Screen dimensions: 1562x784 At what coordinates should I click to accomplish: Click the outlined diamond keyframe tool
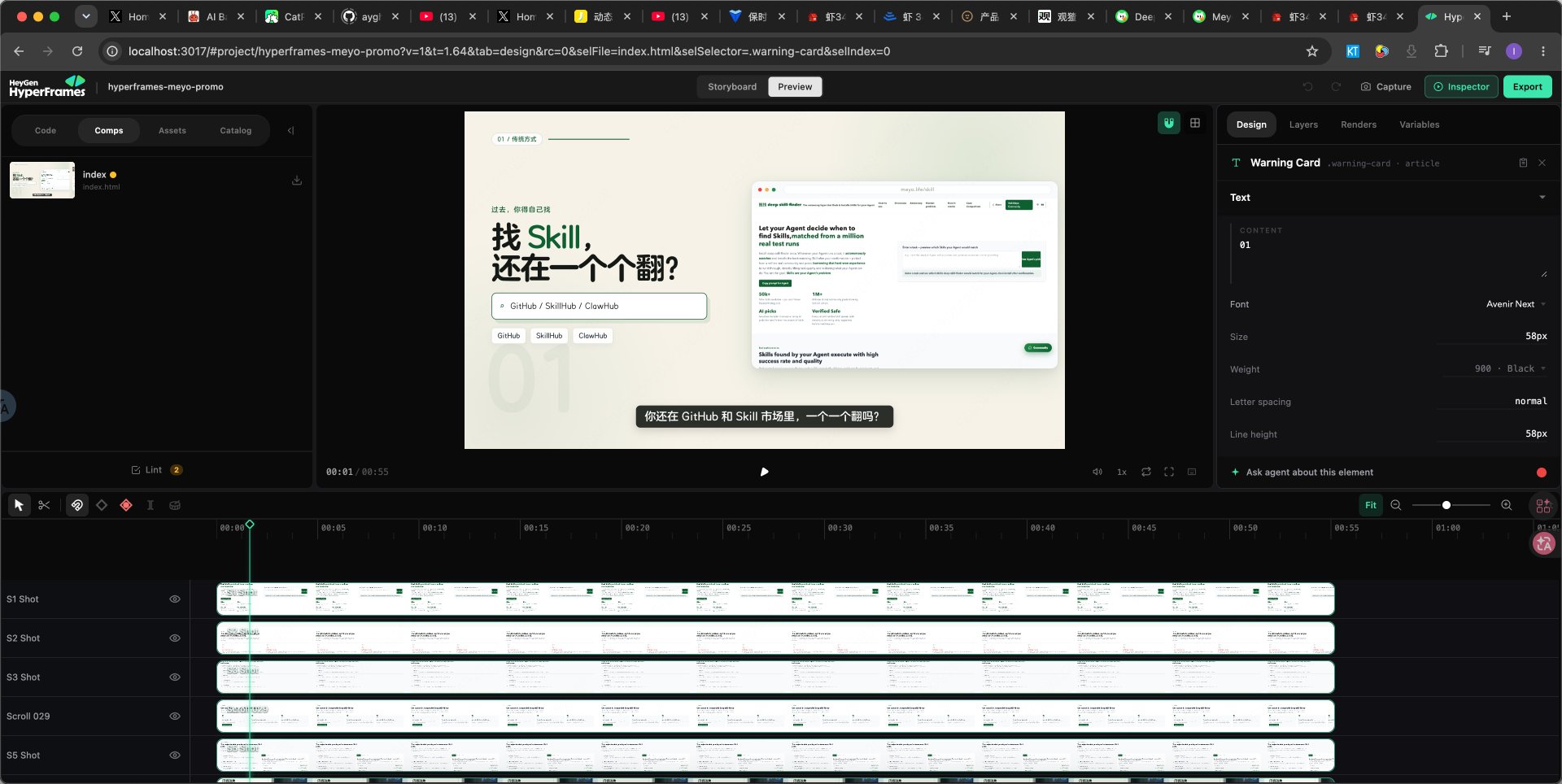click(102, 505)
